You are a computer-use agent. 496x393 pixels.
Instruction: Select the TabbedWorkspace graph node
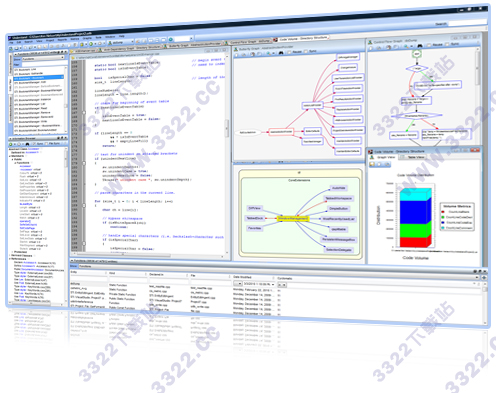339,199
